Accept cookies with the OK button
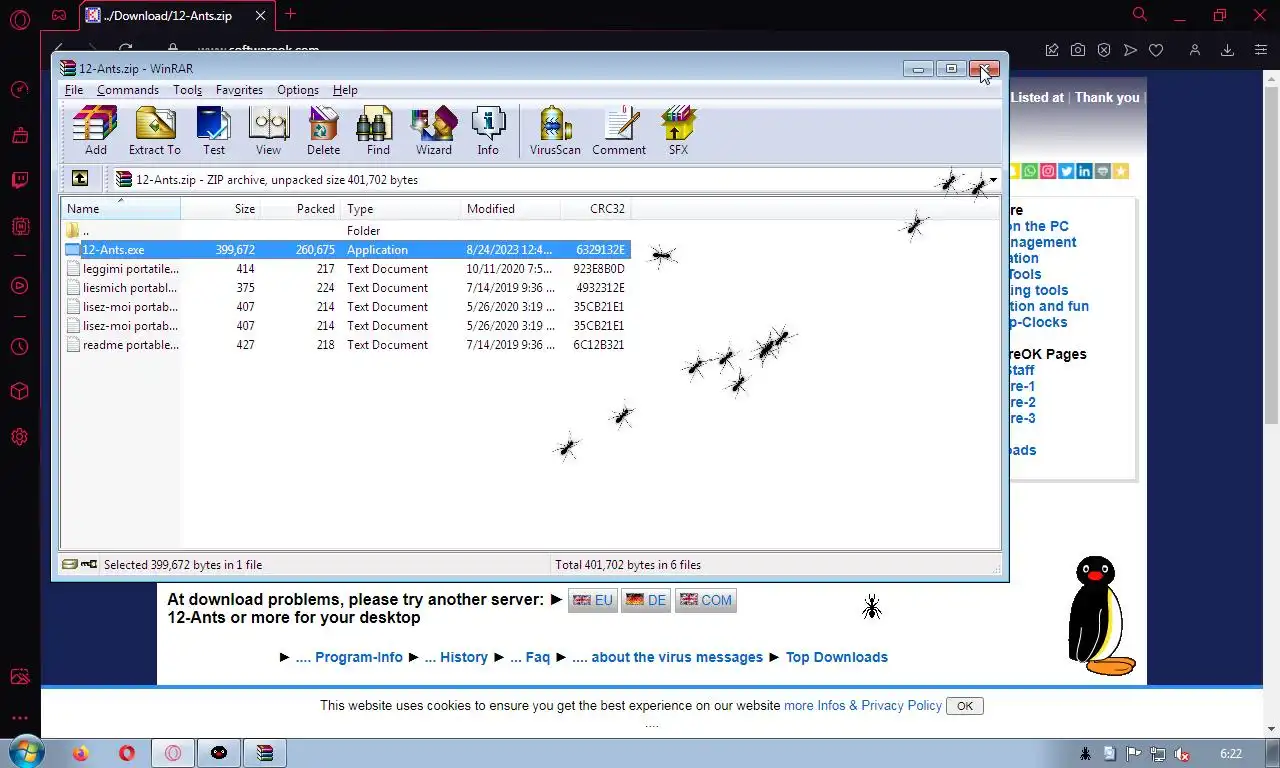 pyautogui.click(x=965, y=706)
